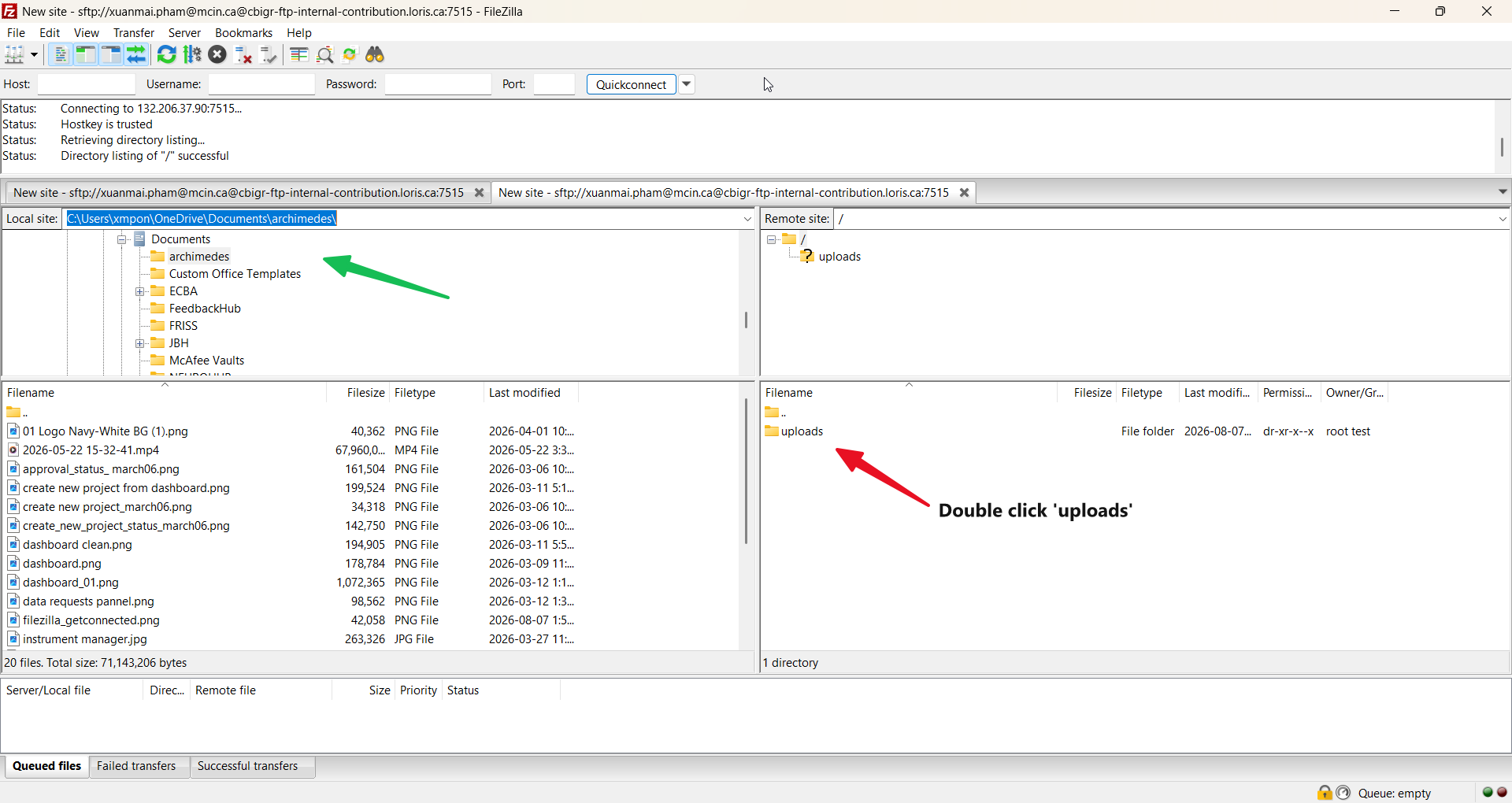Screen dimensions: 1512x803
Task: Select the archimedes folder in local tree
Action: [199, 257]
